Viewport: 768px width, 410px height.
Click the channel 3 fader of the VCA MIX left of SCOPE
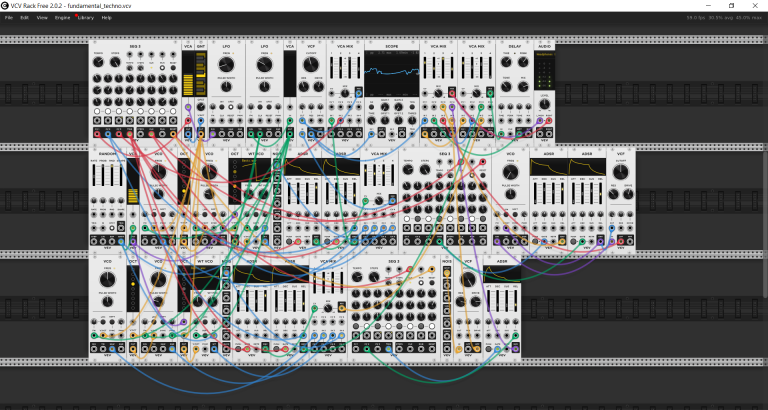pos(349,67)
